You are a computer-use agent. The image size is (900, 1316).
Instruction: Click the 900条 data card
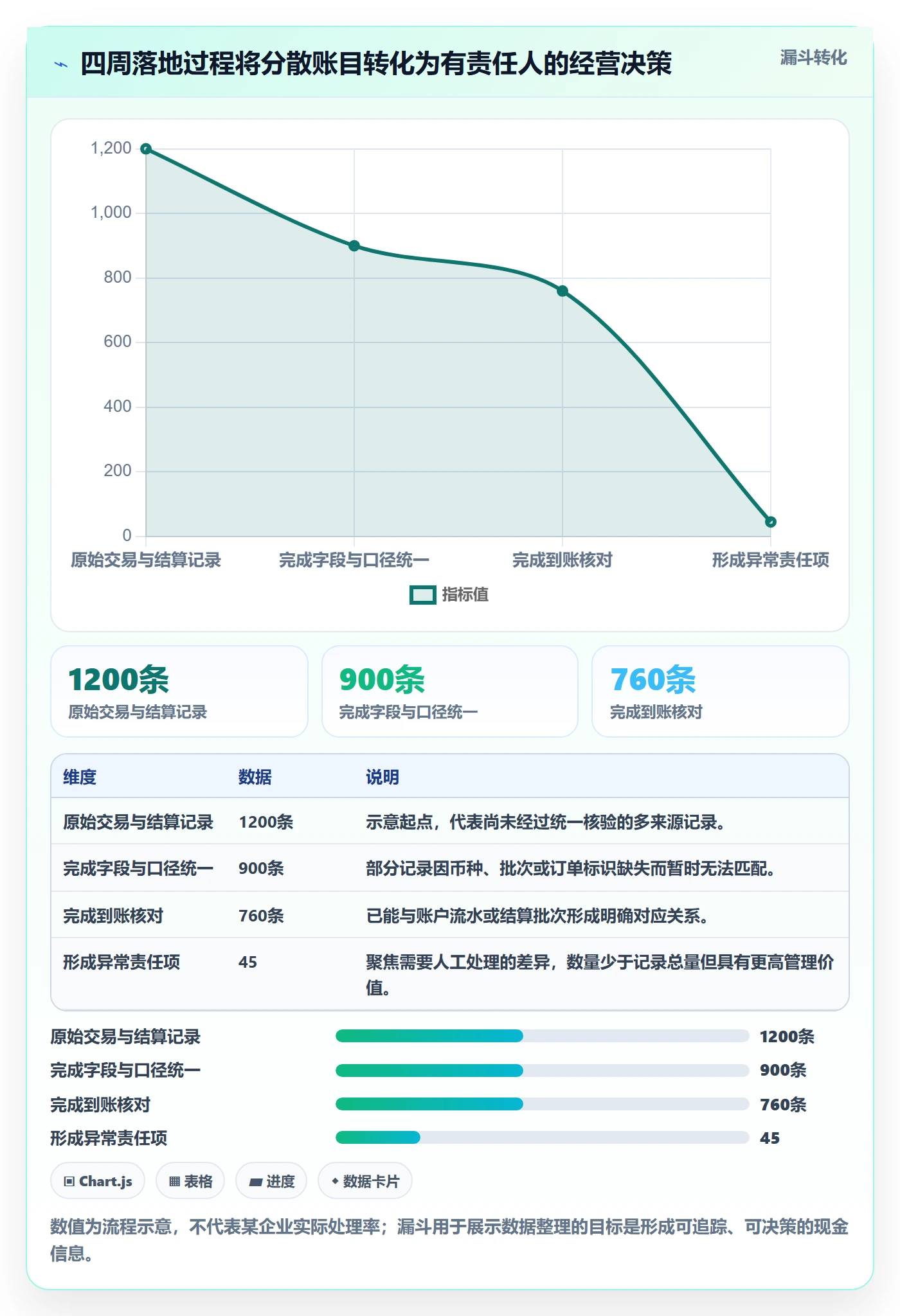point(450,691)
